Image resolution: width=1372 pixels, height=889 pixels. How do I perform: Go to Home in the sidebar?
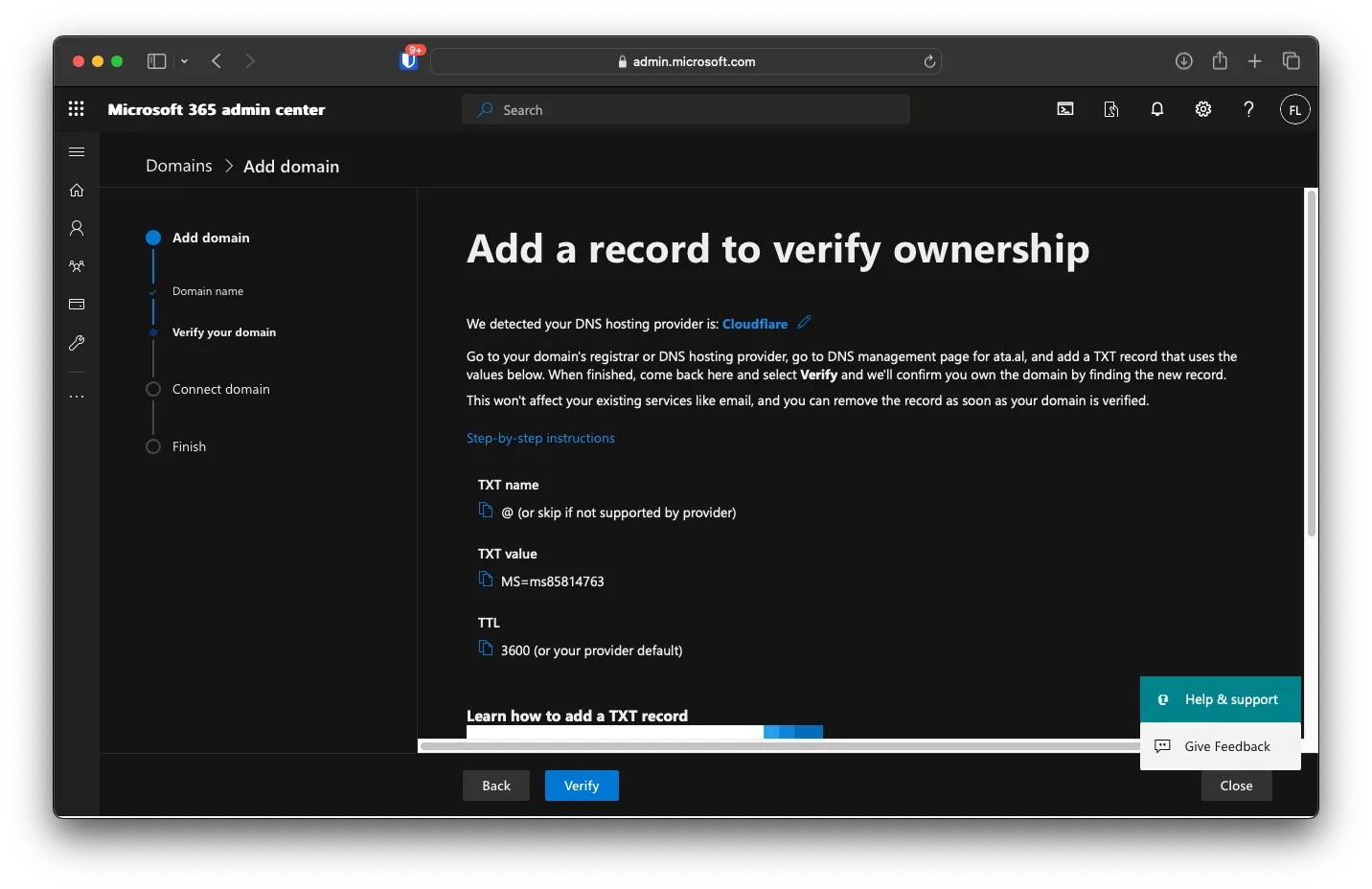(x=77, y=190)
